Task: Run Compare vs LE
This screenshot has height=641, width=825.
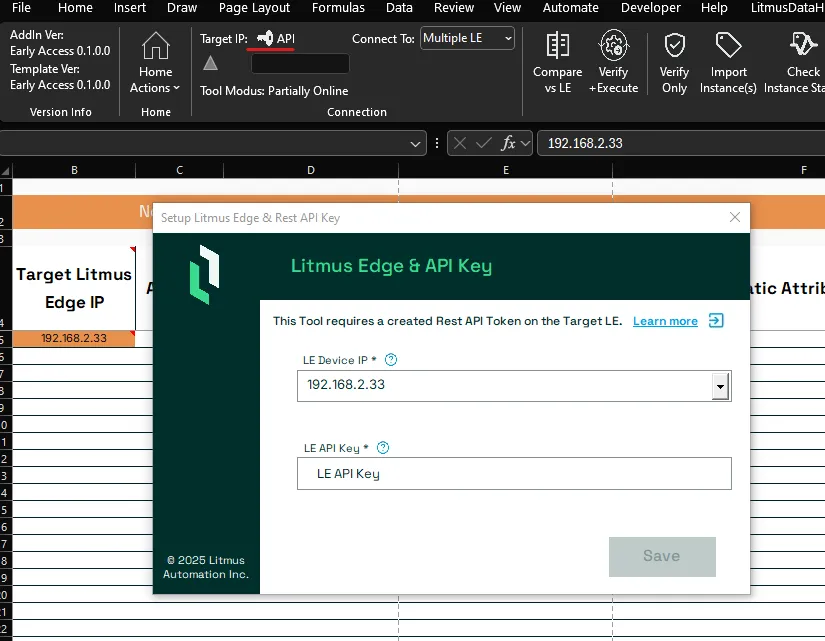Action: tap(557, 62)
